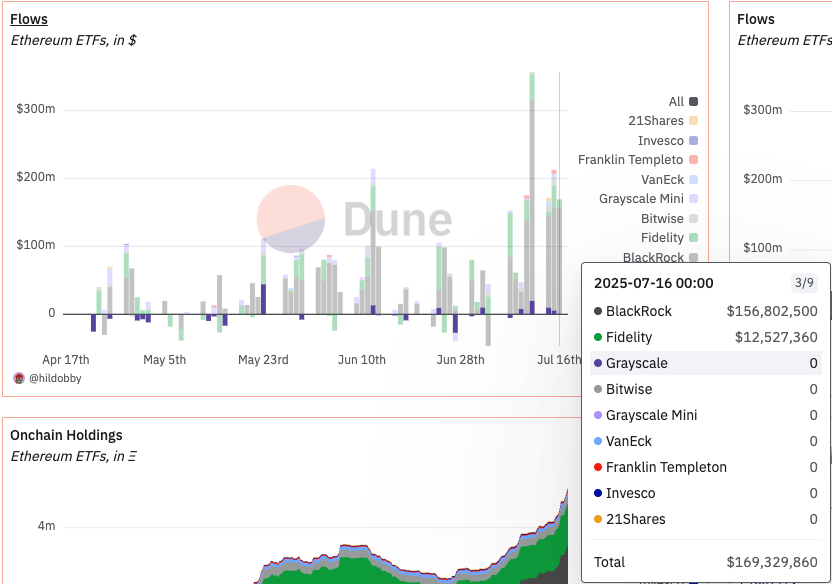Image resolution: width=832 pixels, height=584 pixels.
Task: Toggle the 21Shares legend series
Action: click(663, 121)
